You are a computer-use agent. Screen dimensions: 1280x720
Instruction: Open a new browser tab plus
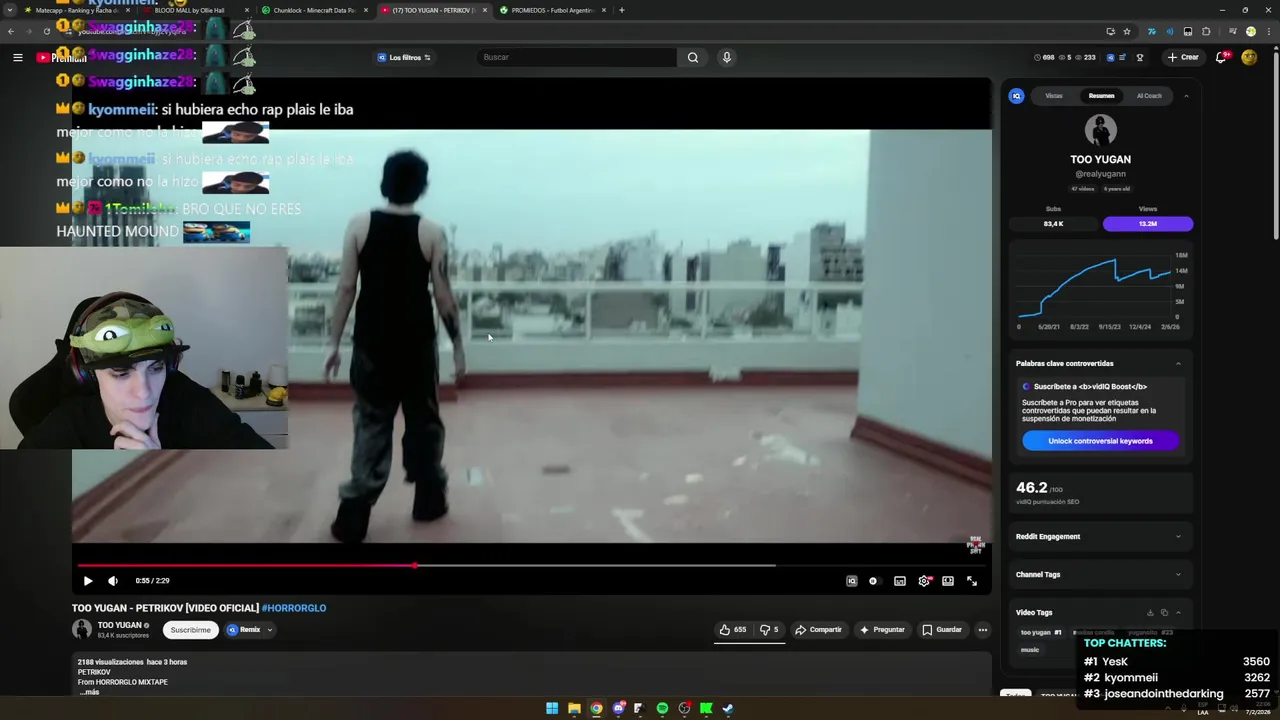[621, 10]
